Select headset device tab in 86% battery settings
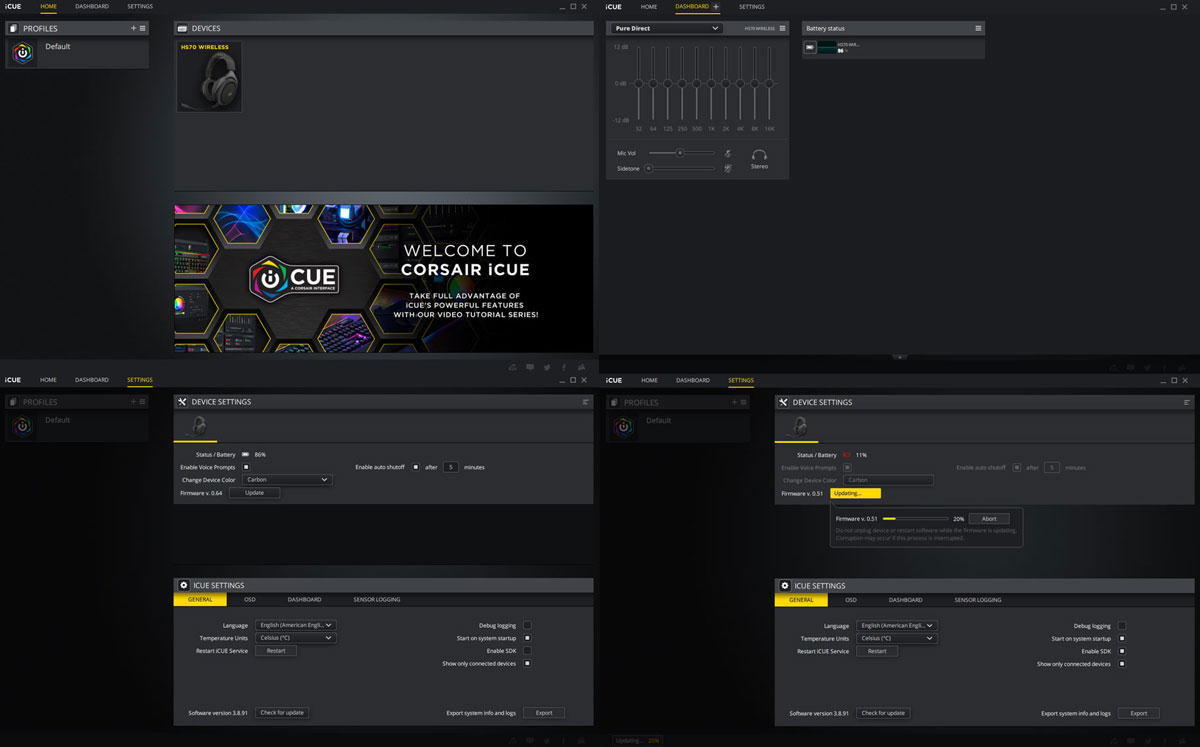Image resolution: width=1200 pixels, height=747 pixels. click(198, 426)
